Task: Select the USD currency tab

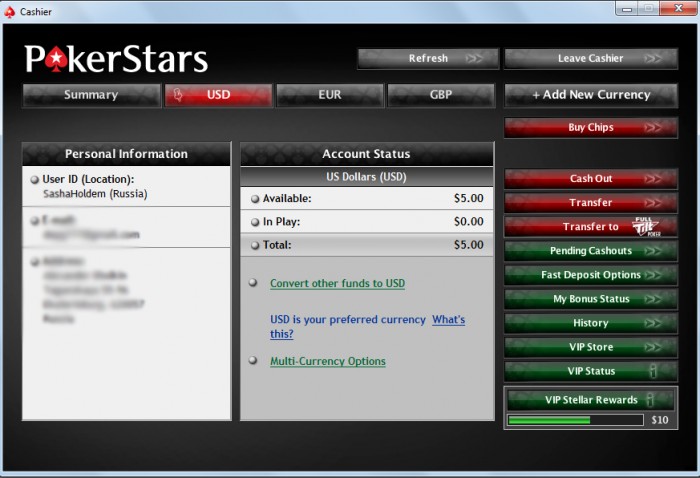Action: (218, 95)
